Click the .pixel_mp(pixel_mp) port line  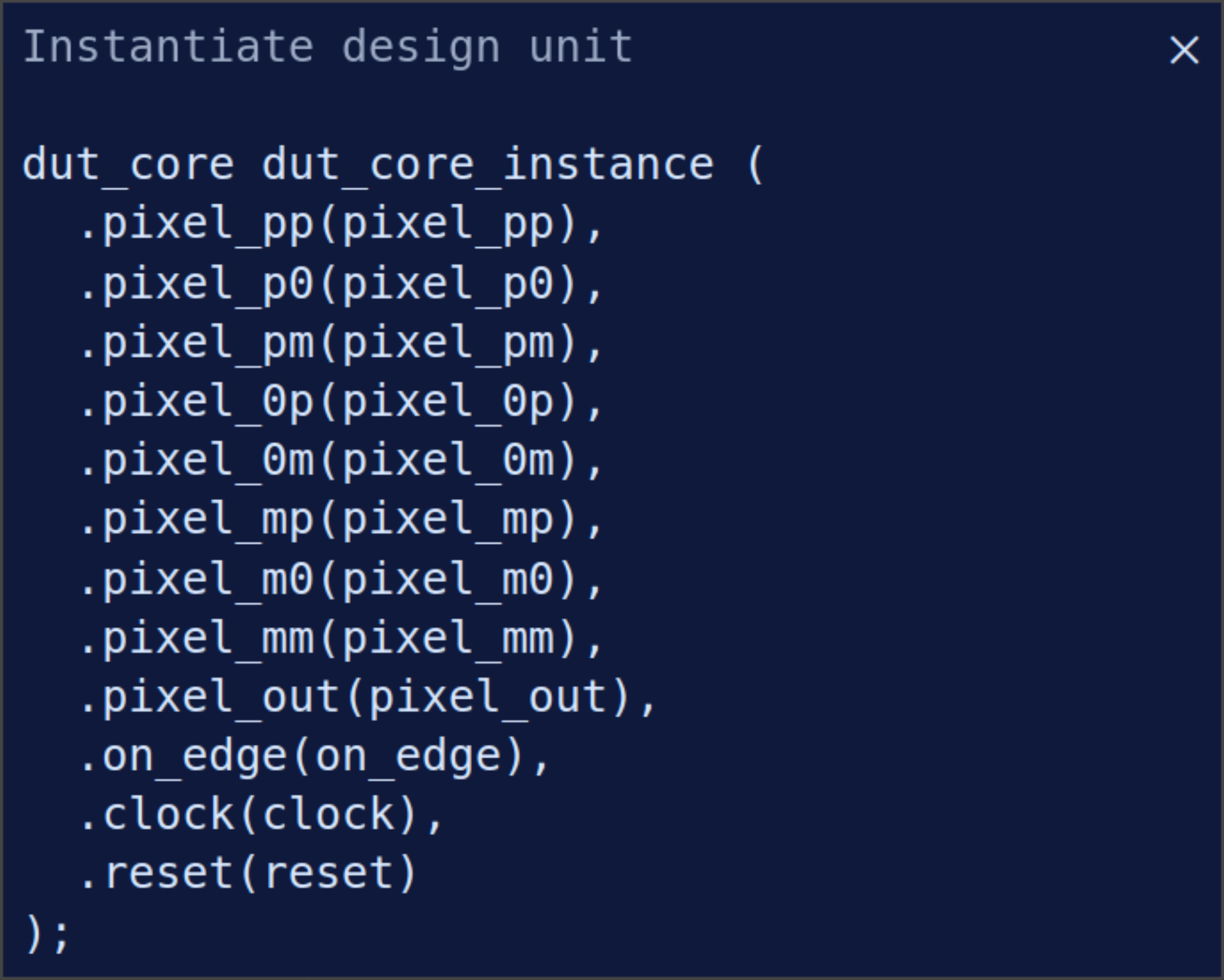point(341,521)
